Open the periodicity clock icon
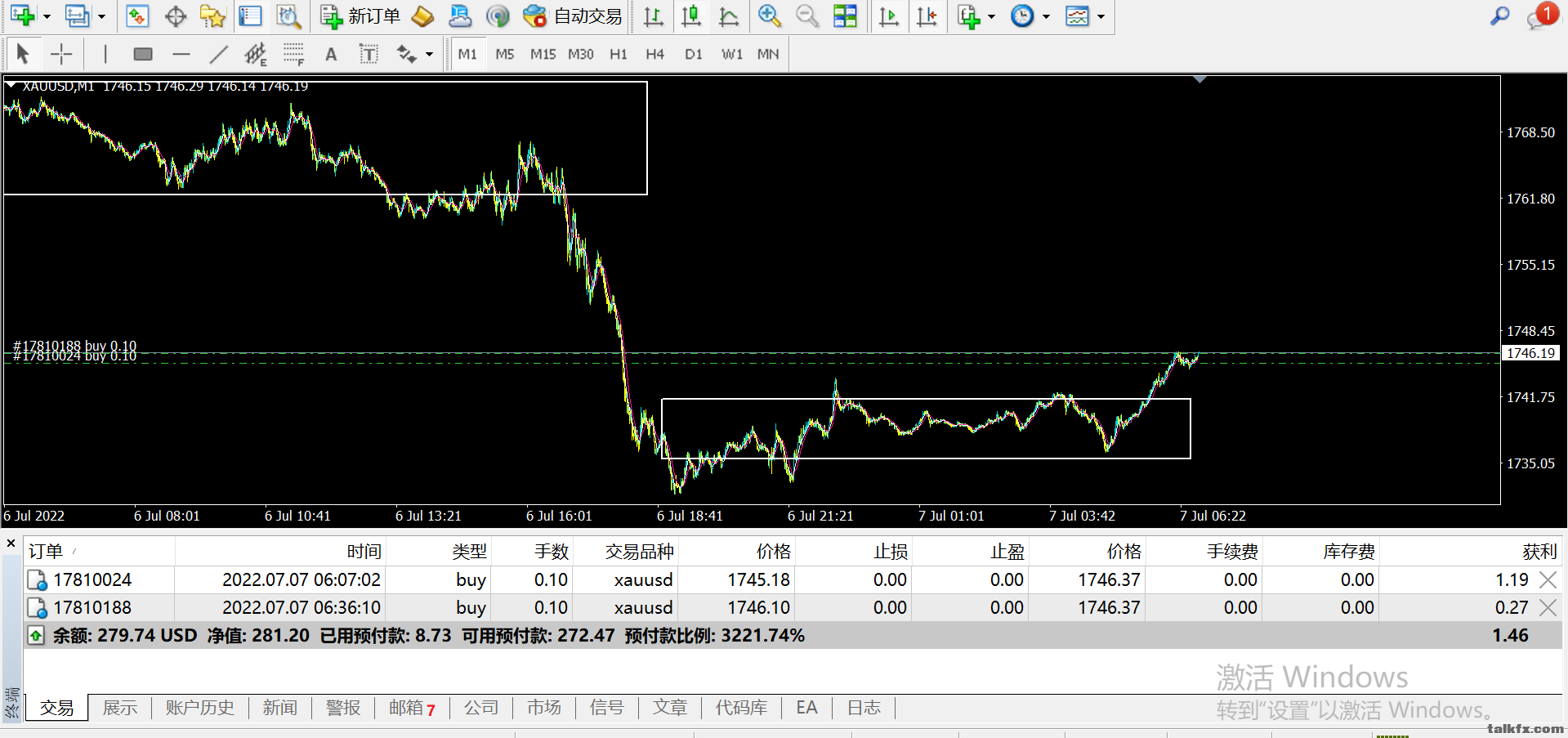 1022,16
